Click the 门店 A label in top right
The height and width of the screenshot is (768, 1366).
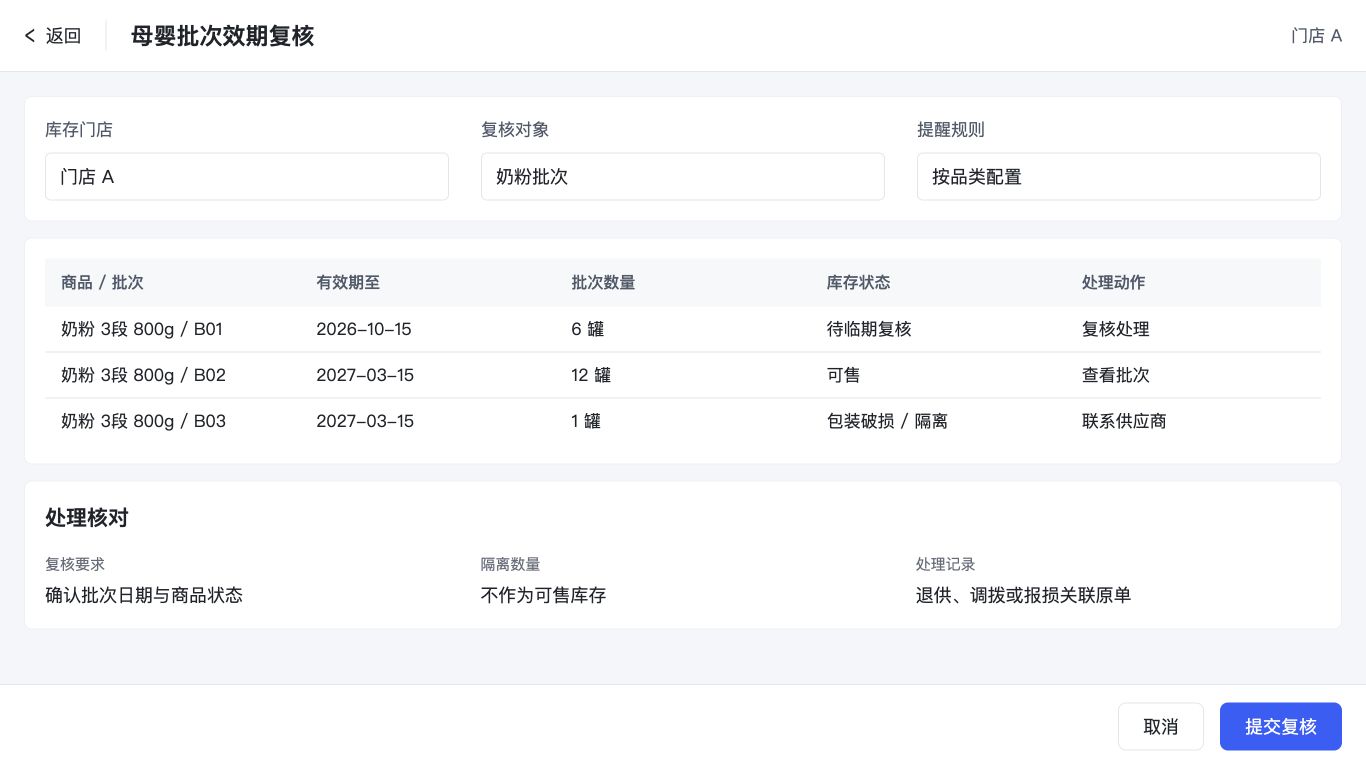tap(1316, 36)
